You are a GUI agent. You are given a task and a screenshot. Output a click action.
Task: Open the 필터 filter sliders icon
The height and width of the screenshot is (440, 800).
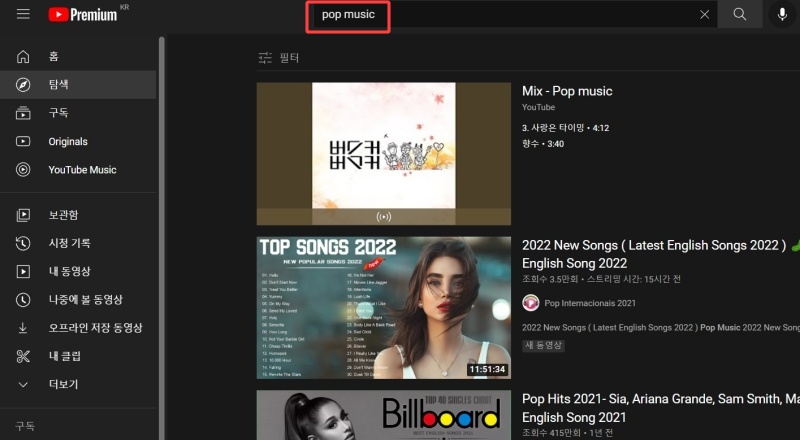click(x=265, y=58)
